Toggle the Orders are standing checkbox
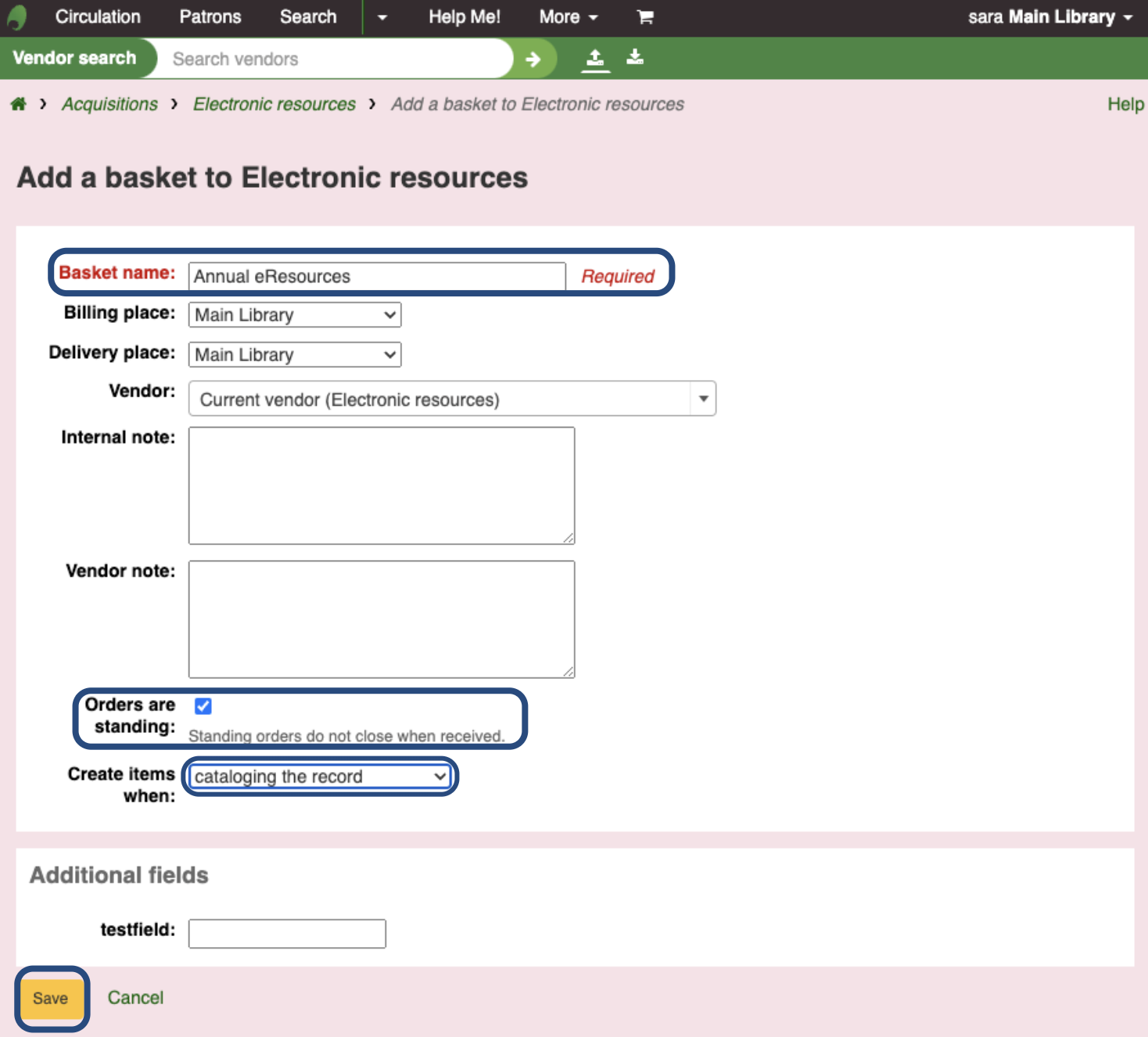Viewport: 1148px width, 1037px height. (203, 706)
